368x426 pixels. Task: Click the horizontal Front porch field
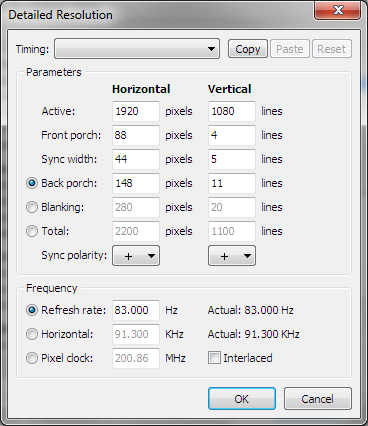click(136, 135)
